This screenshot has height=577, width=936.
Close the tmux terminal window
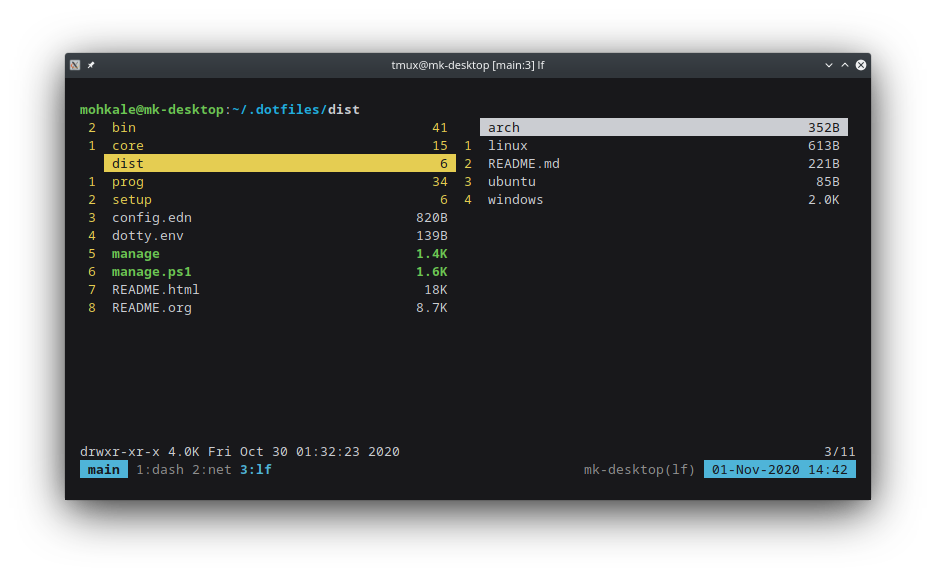(861, 65)
